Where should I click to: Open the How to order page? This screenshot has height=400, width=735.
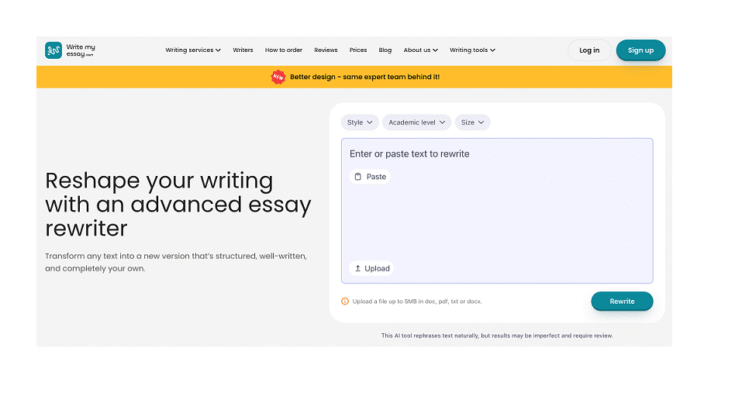point(283,50)
